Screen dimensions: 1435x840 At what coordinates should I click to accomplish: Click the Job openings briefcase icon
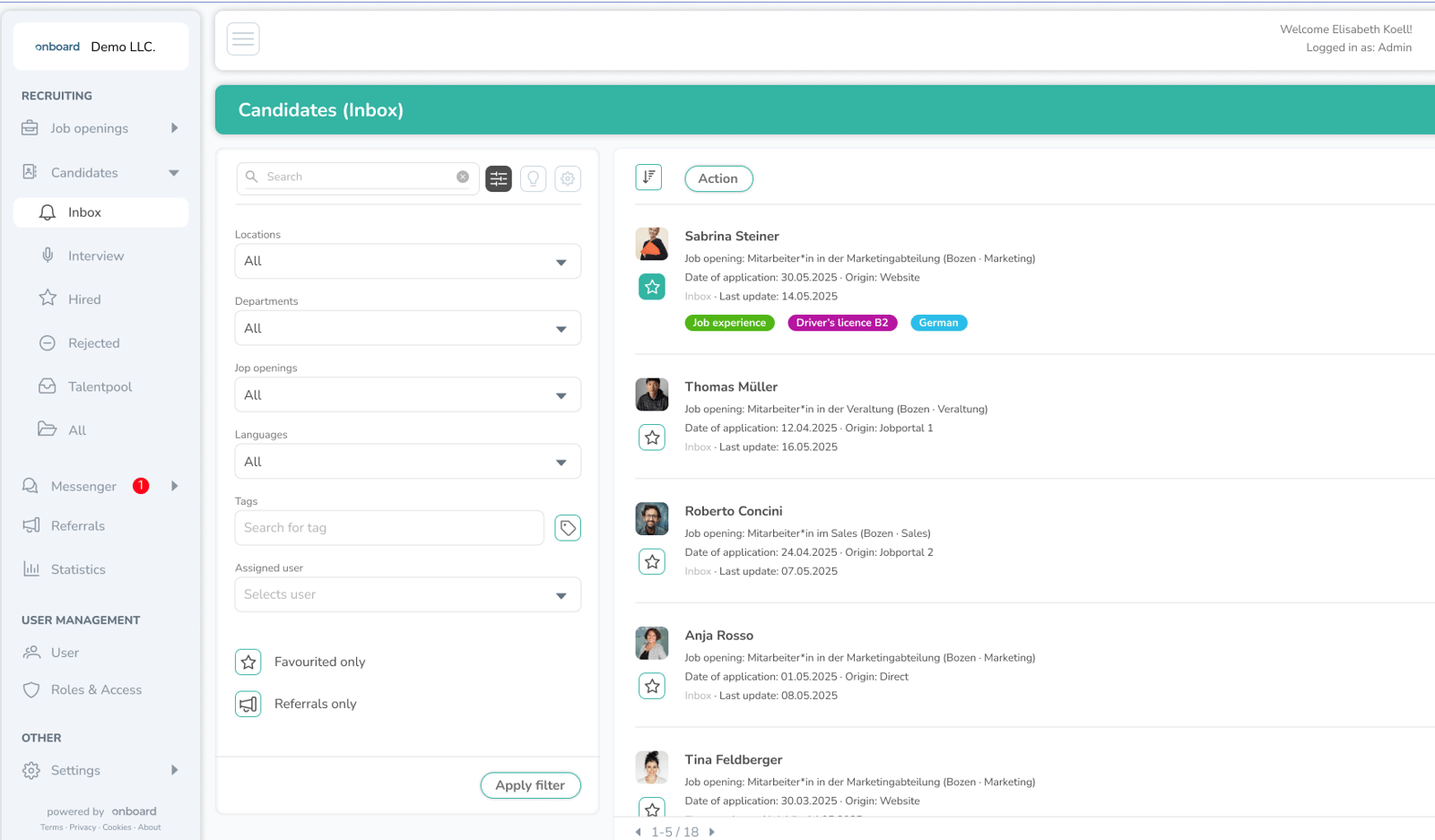point(30,127)
